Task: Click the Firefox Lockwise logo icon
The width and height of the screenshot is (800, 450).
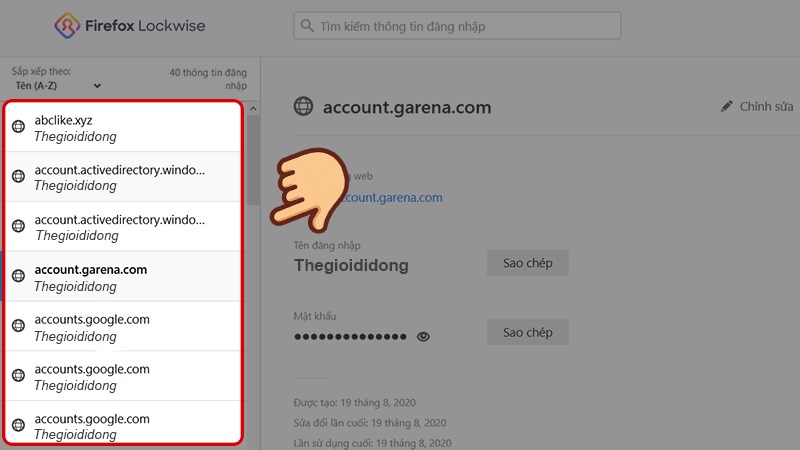Action: [x=67, y=26]
